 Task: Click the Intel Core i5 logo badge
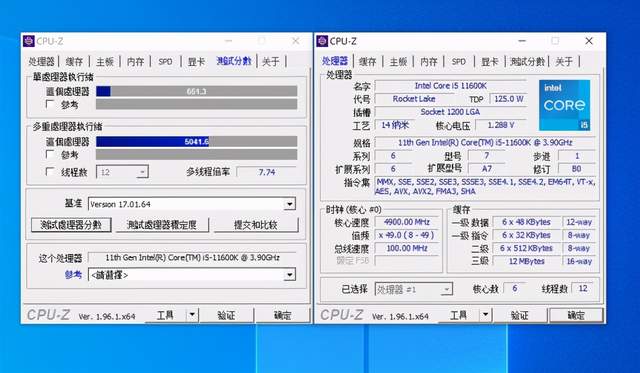pos(564,105)
